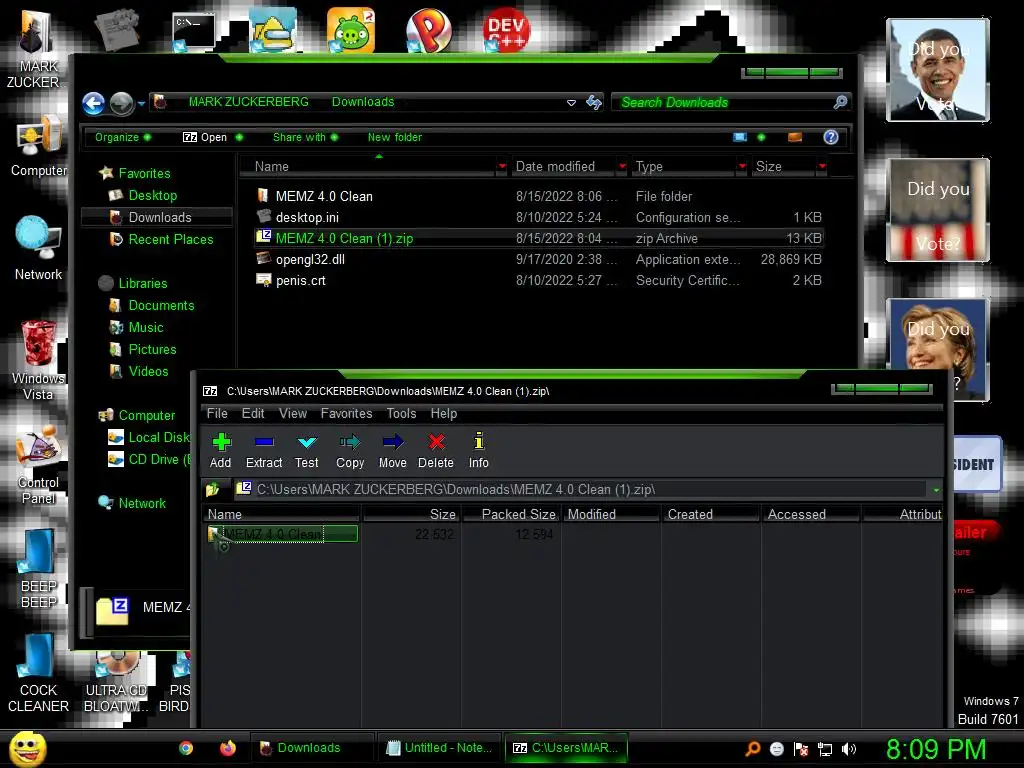Select the opengl32.dll file
Viewport: 1024px width, 768px height.
(539, 259)
